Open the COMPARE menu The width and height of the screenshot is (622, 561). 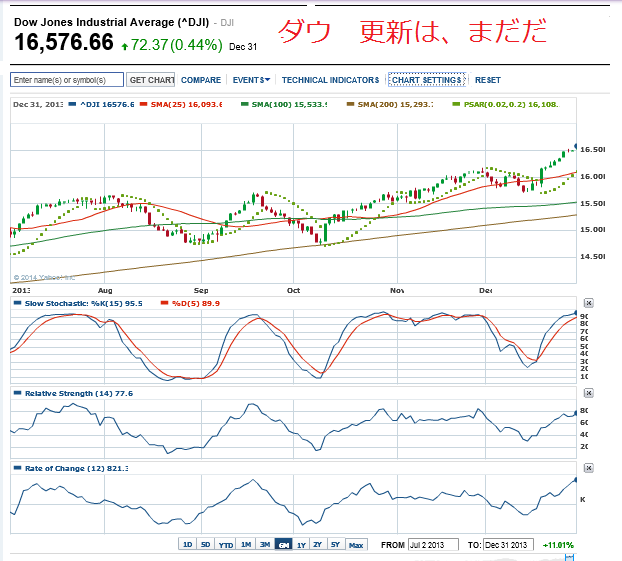tap(201, 80)
